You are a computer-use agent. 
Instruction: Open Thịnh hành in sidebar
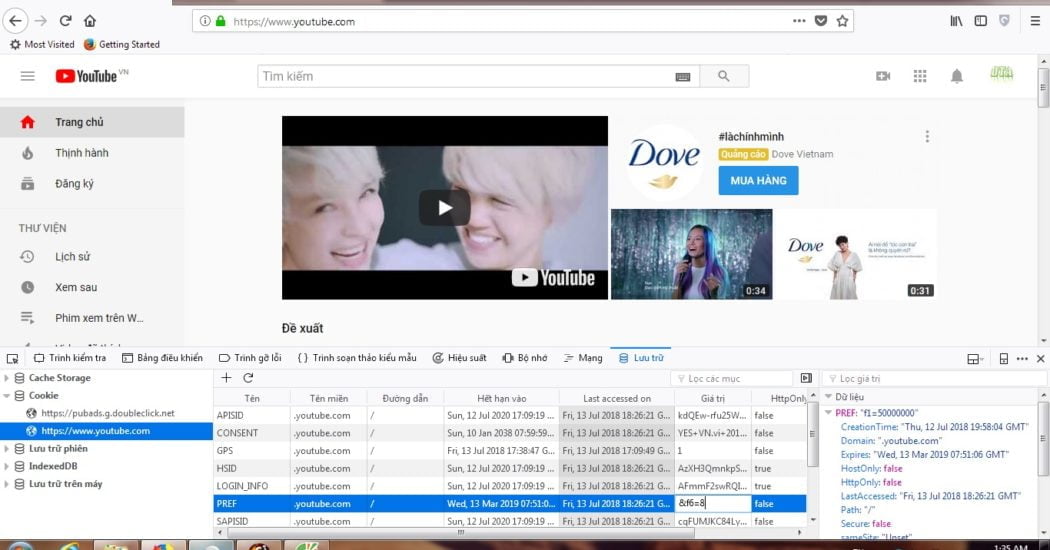pyautogui.click(x=92, y=153)
